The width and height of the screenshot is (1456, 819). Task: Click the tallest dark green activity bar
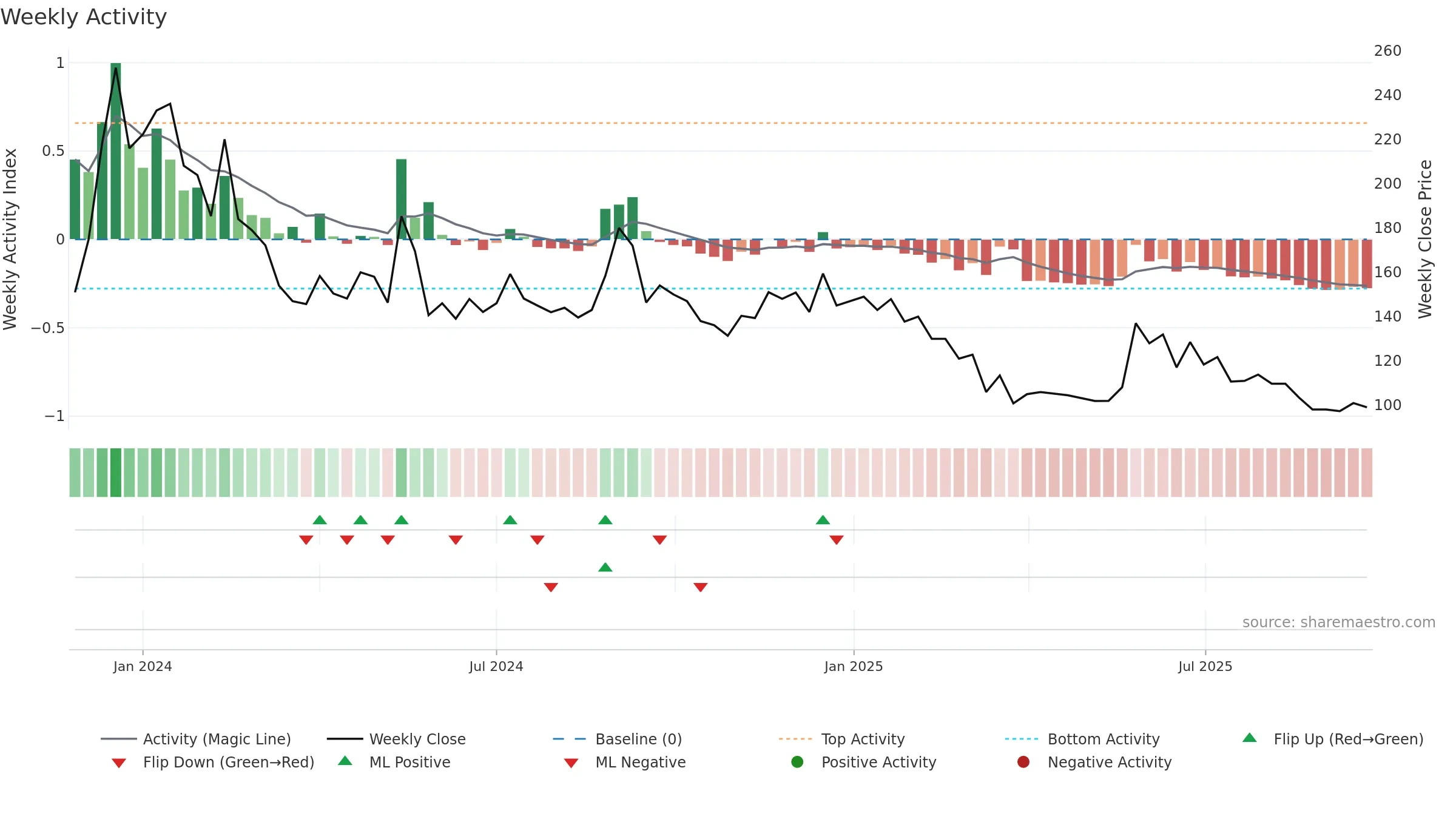click(x=116, y=150)
